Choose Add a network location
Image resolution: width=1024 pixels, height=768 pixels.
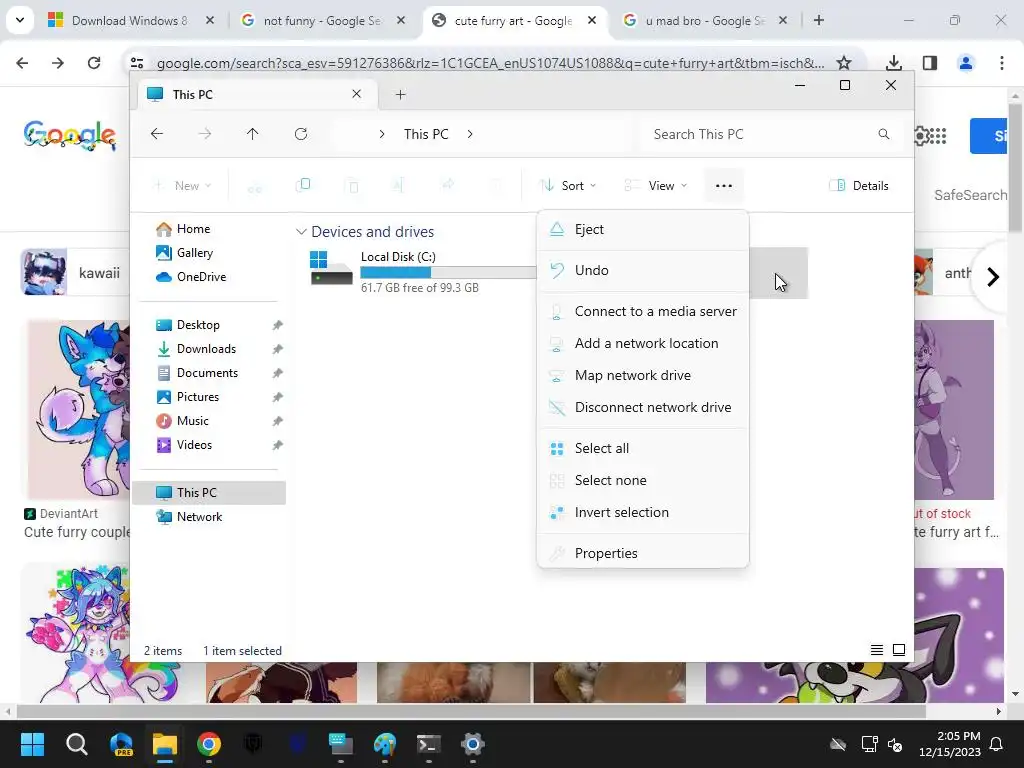click(642, 344)
